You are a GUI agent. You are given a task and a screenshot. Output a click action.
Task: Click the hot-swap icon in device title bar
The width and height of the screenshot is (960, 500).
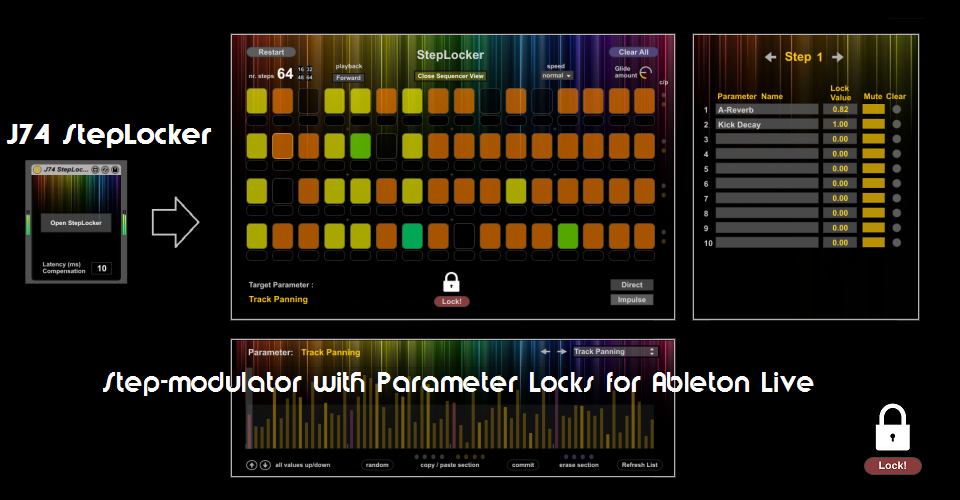pos(105,170)
